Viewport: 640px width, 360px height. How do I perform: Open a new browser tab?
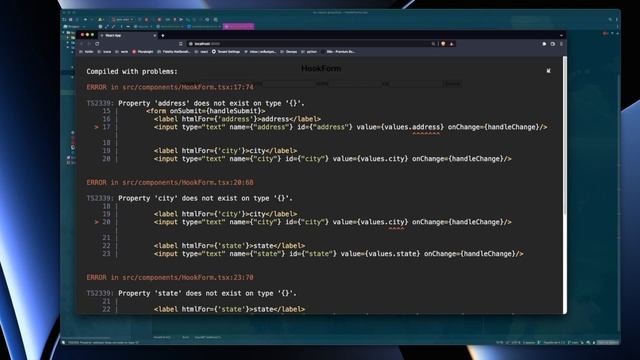coord(163,36)
